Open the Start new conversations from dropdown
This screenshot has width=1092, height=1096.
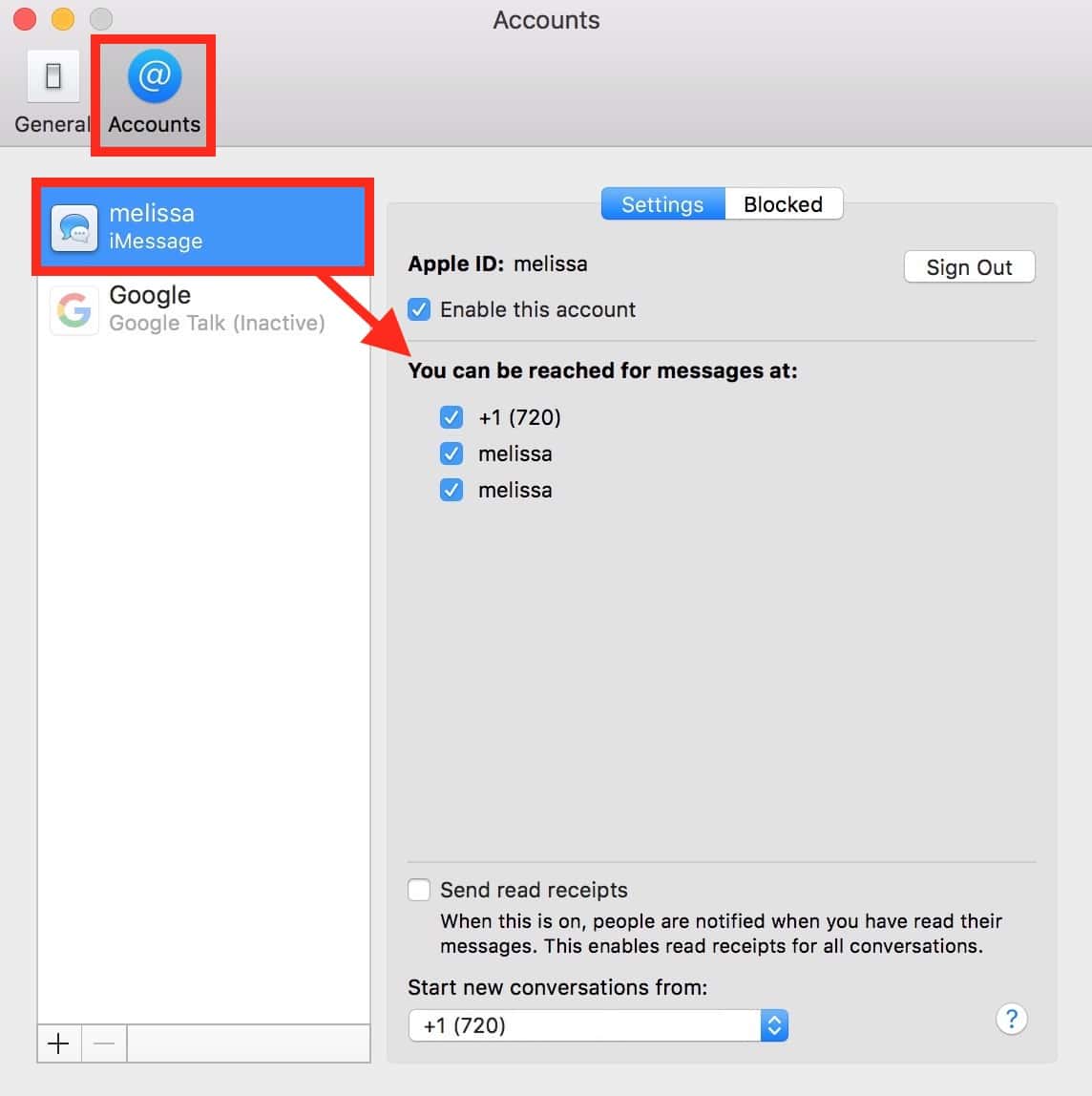point(598,1025)
